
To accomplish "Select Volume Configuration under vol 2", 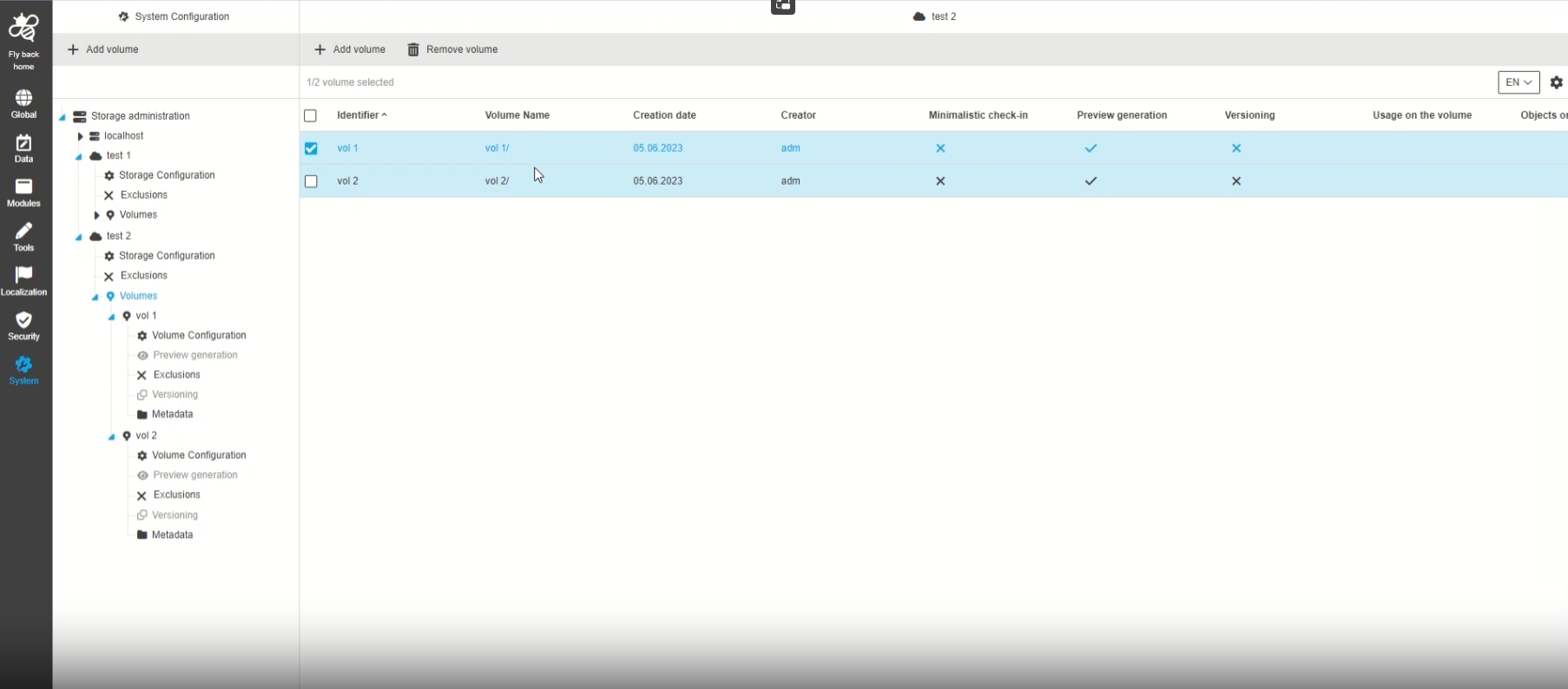I will tap(199, 456).
